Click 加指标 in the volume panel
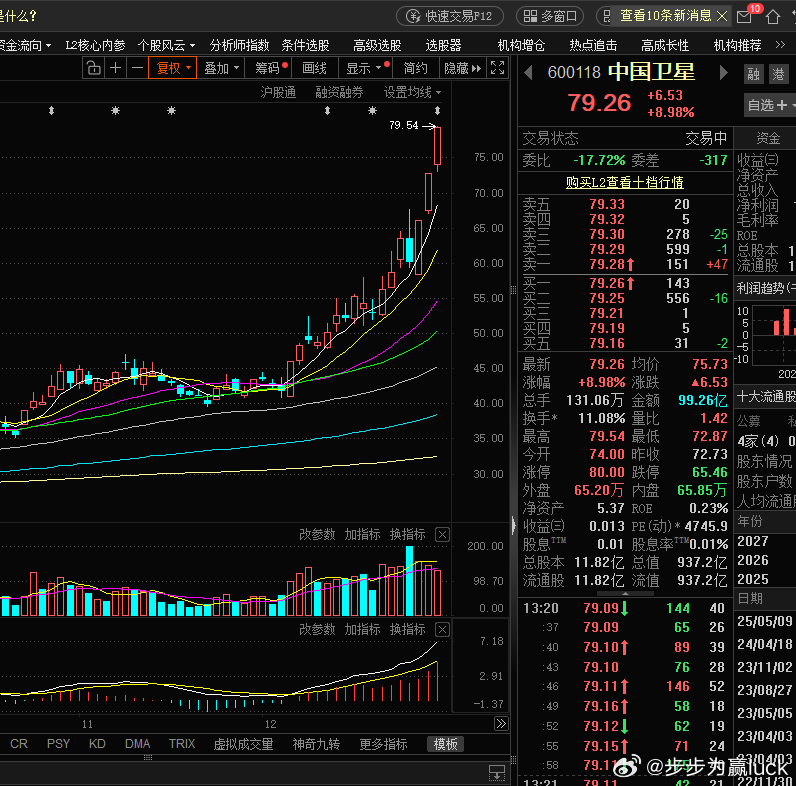 (x=362, y=534)
